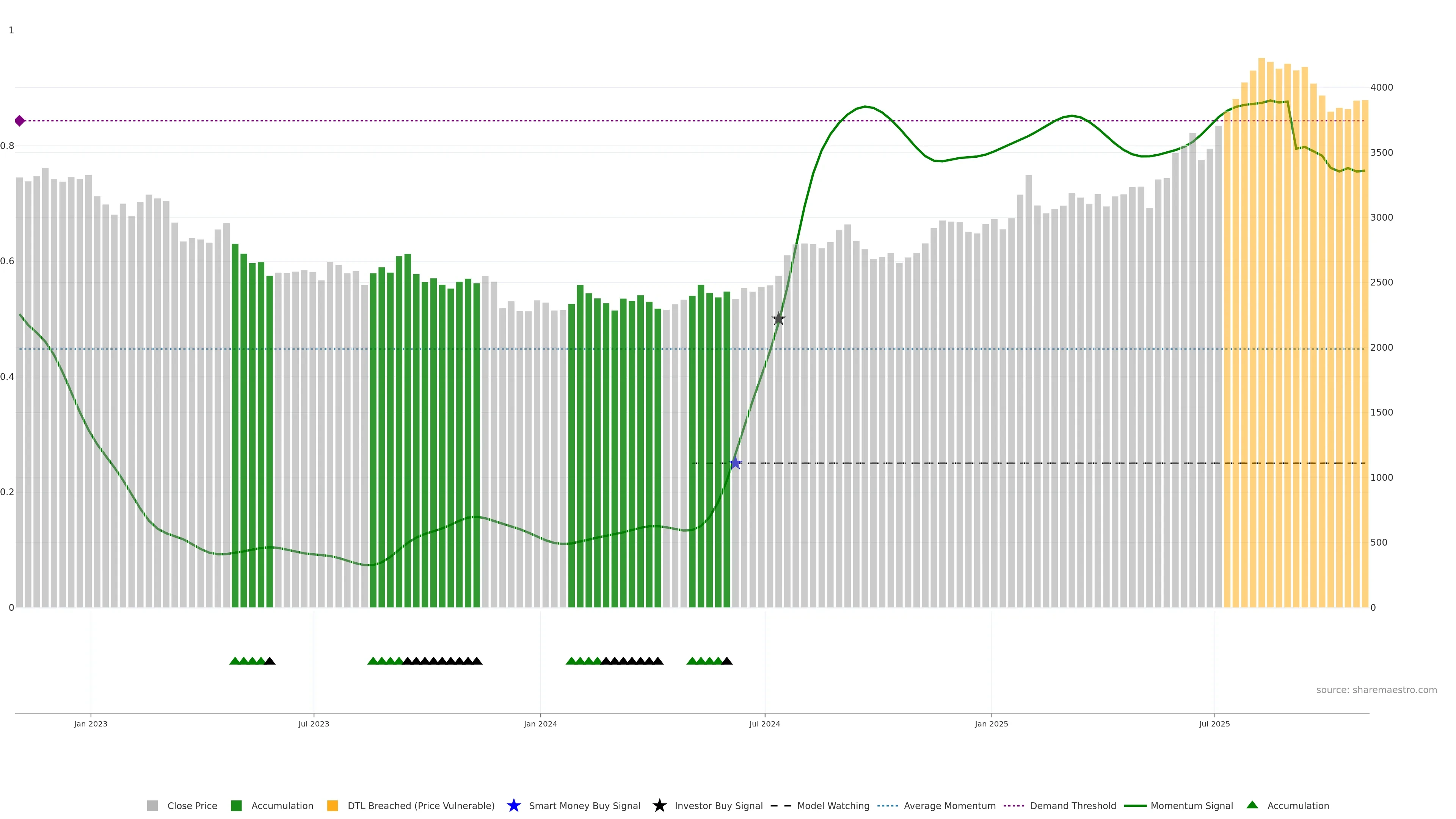The width and height of the screenshot is (1456, 819).
Task: Click the blue Smart Money Buy star marker
Action: click(x=735, y=463)
